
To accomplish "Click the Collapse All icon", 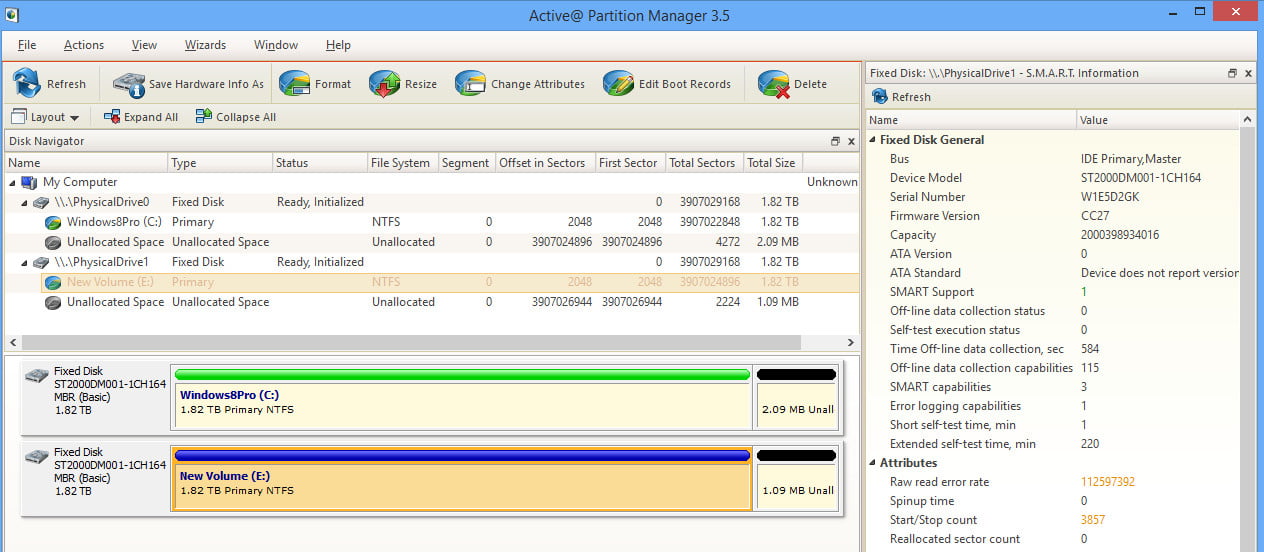I will coord(203,117).
